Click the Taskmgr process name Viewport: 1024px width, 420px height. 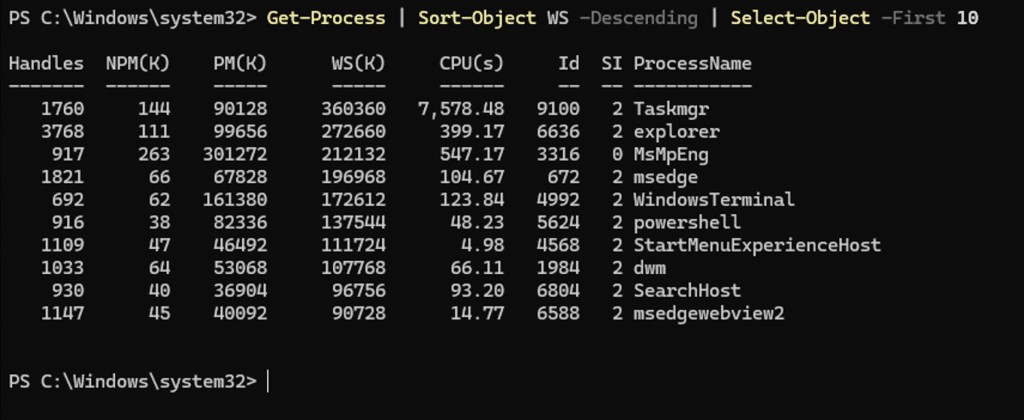tap(671, 109)
